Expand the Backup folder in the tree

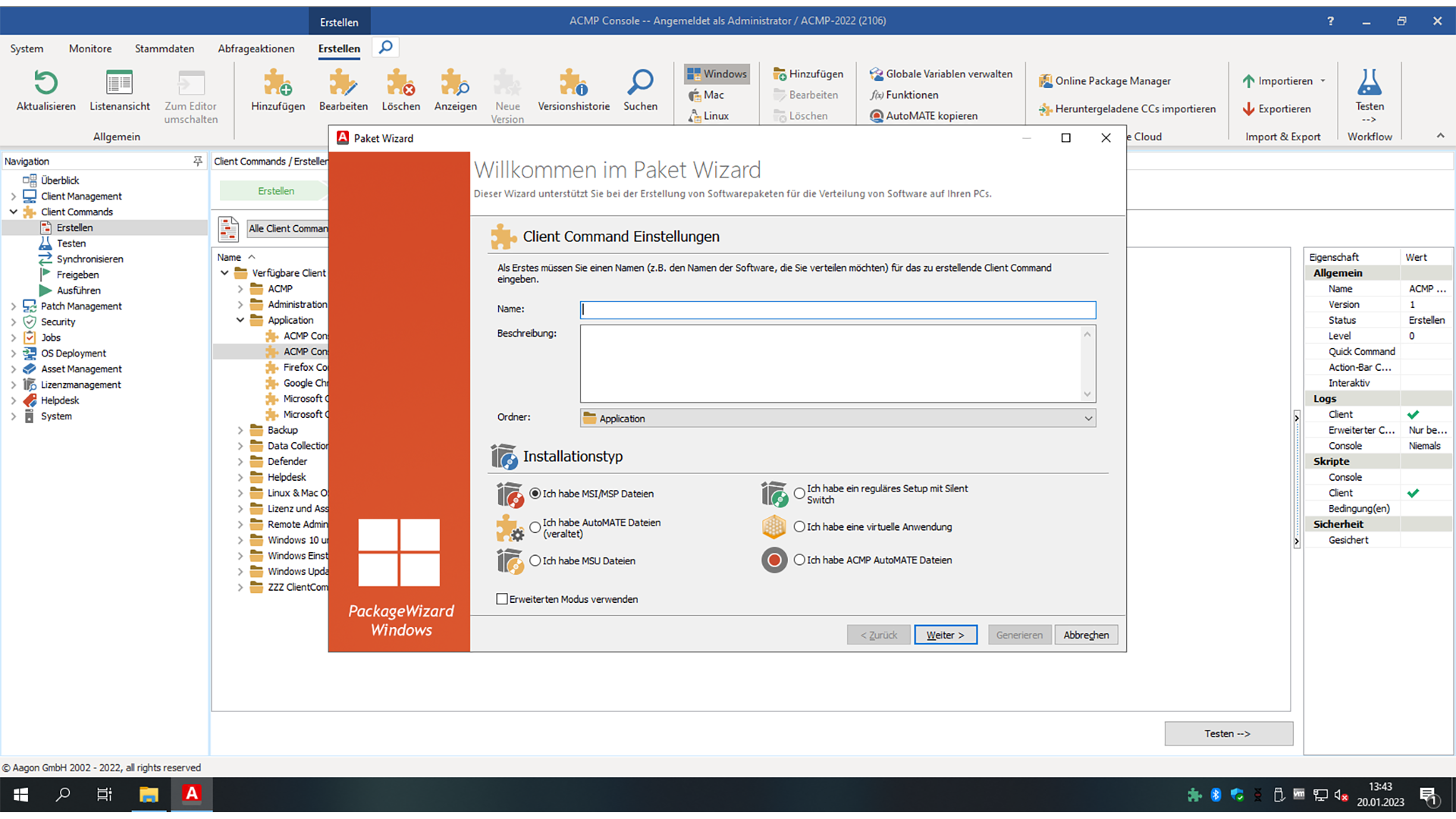coord(240,430)
